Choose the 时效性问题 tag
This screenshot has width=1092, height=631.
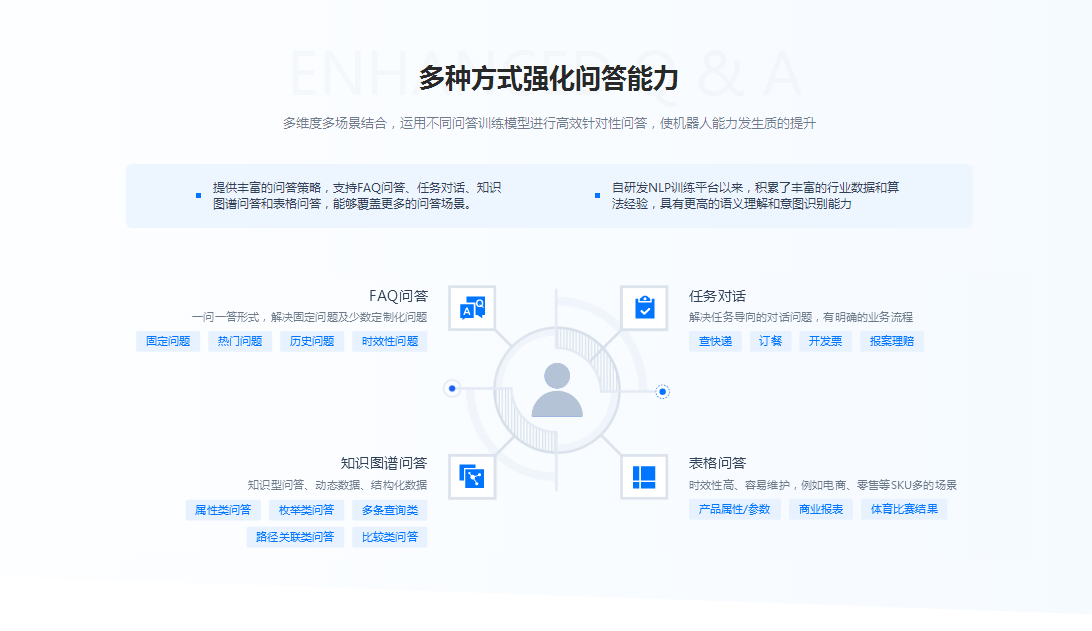390,341
